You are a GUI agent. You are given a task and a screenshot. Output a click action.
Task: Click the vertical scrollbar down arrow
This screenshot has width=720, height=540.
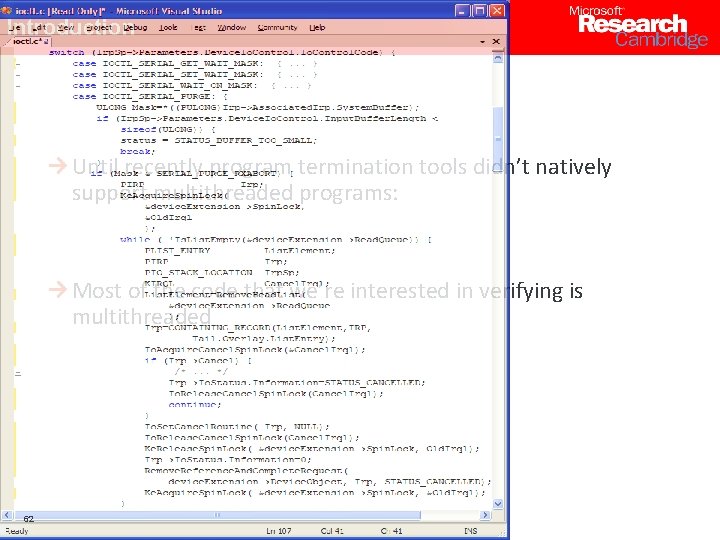pos(498,504)
